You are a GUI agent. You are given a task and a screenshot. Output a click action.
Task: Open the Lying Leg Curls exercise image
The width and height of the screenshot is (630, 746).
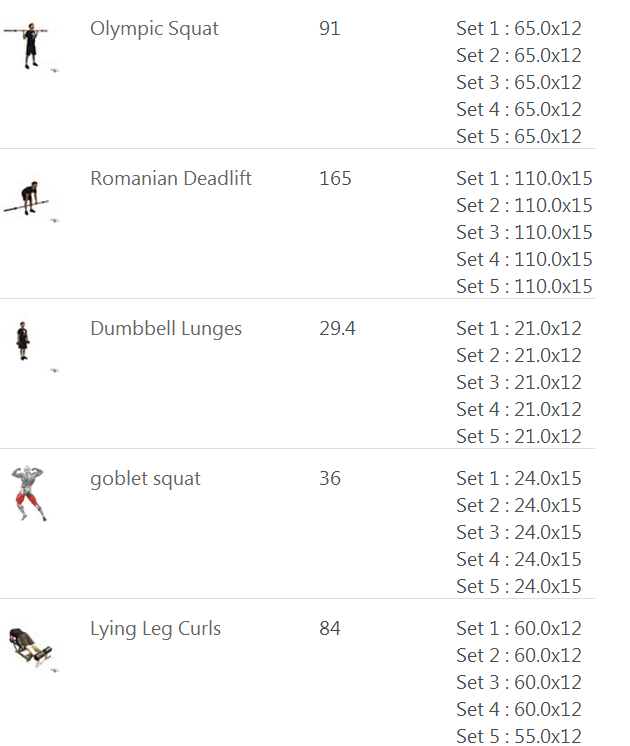31,648
